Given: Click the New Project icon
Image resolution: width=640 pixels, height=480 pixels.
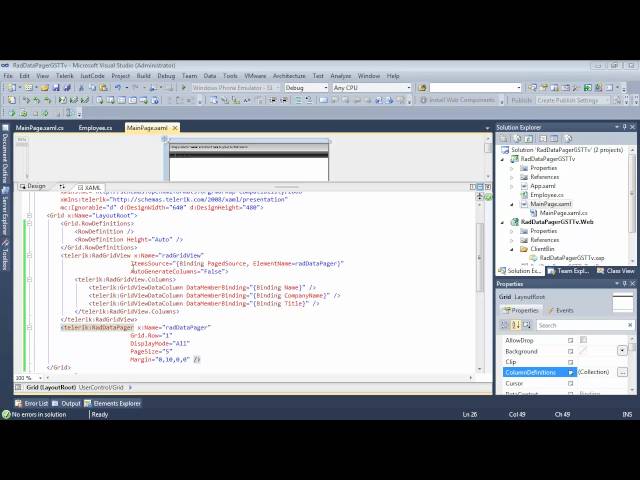Looking at the screenshot, I should click(12, 88).
